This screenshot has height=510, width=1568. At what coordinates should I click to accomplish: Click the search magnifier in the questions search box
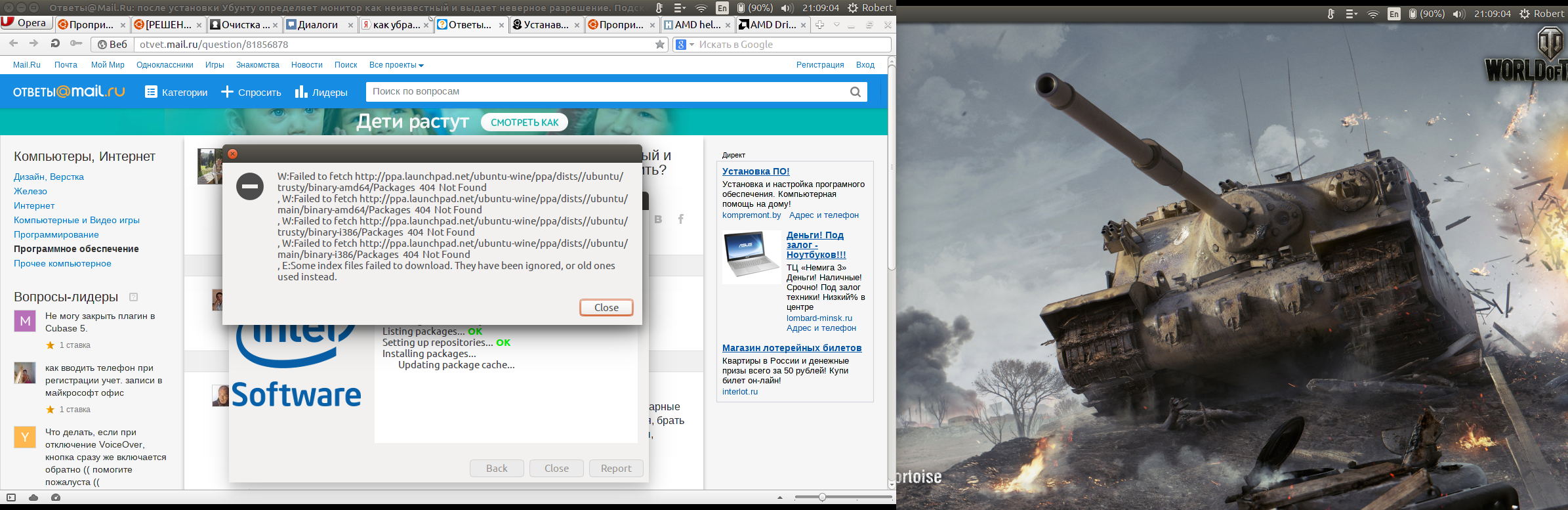point(855,92)
